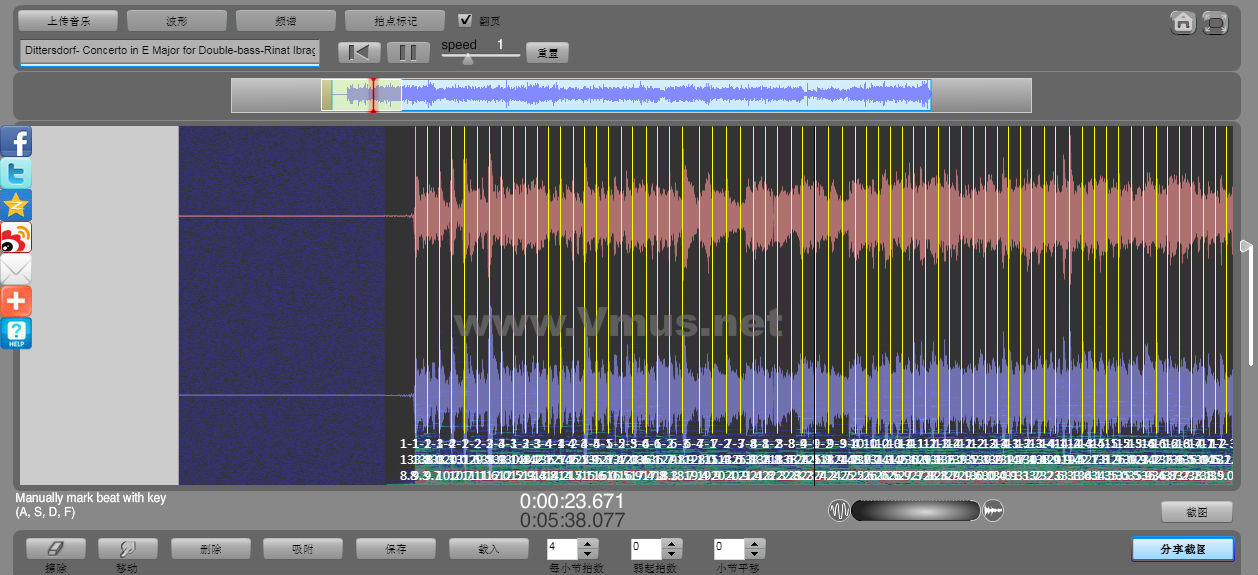Screen dimensions: 1258x575
Task: Open 拍点标记 beat marking mode
Action: pyautogui.click(x=395, y=20)
